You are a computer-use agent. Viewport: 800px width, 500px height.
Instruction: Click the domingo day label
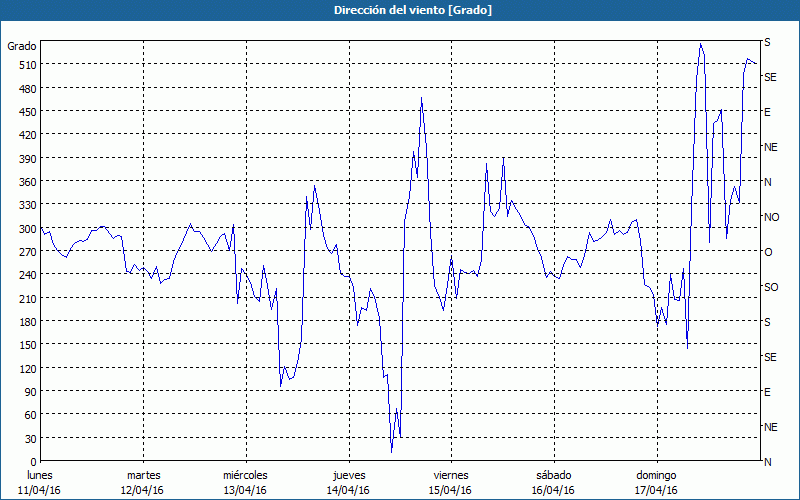[x=656, y=475]
